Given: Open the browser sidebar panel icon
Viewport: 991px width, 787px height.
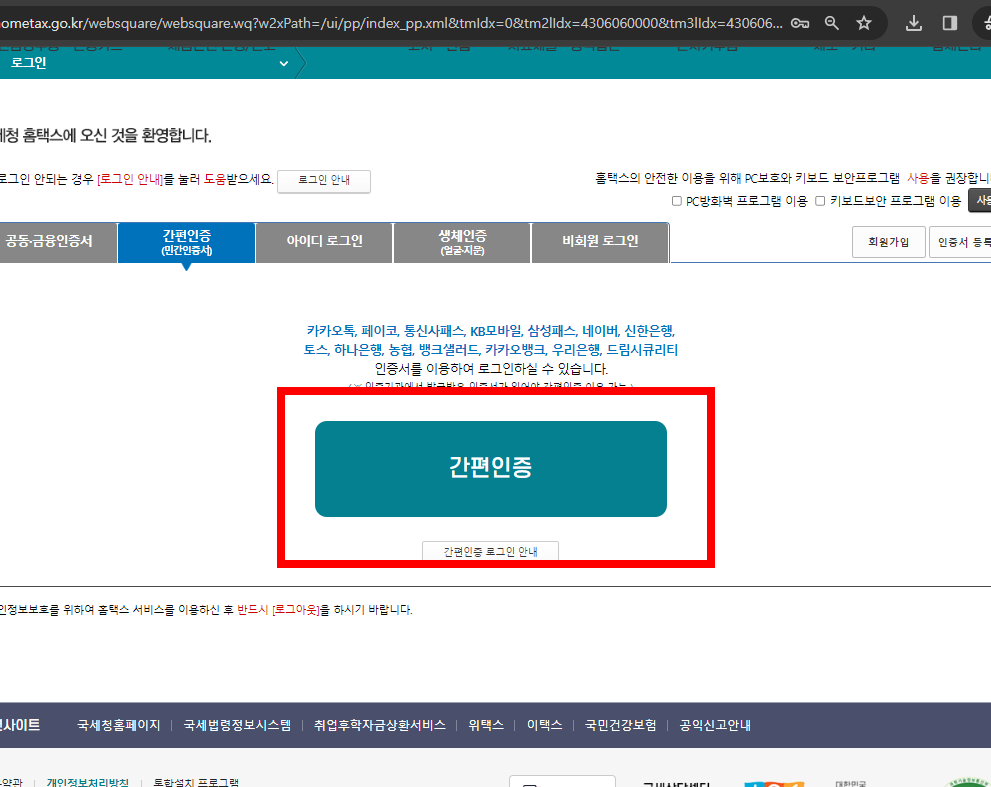Looking at the screenshot, I should tap(950, 21).
